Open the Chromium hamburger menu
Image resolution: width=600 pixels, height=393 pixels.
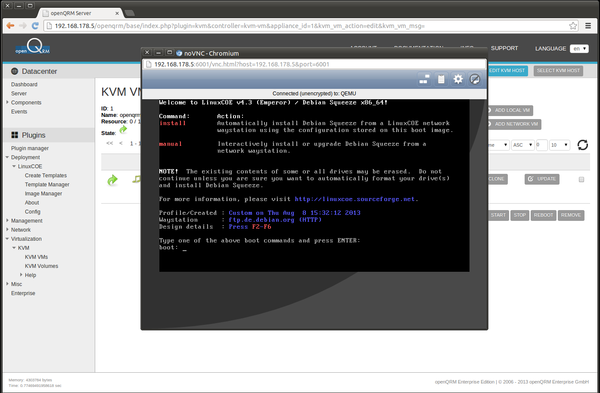pyautogui.click(x=588, y=26)
